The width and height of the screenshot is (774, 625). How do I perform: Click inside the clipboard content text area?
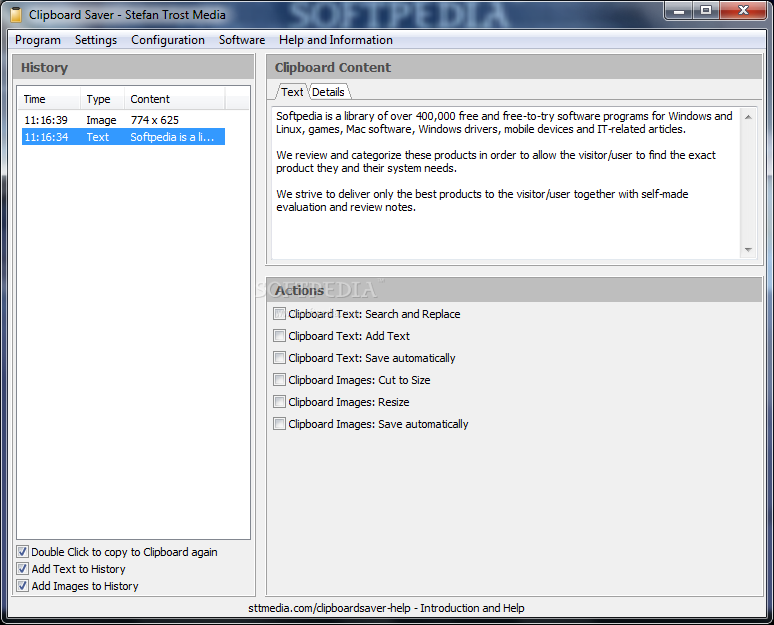point(506,183)
